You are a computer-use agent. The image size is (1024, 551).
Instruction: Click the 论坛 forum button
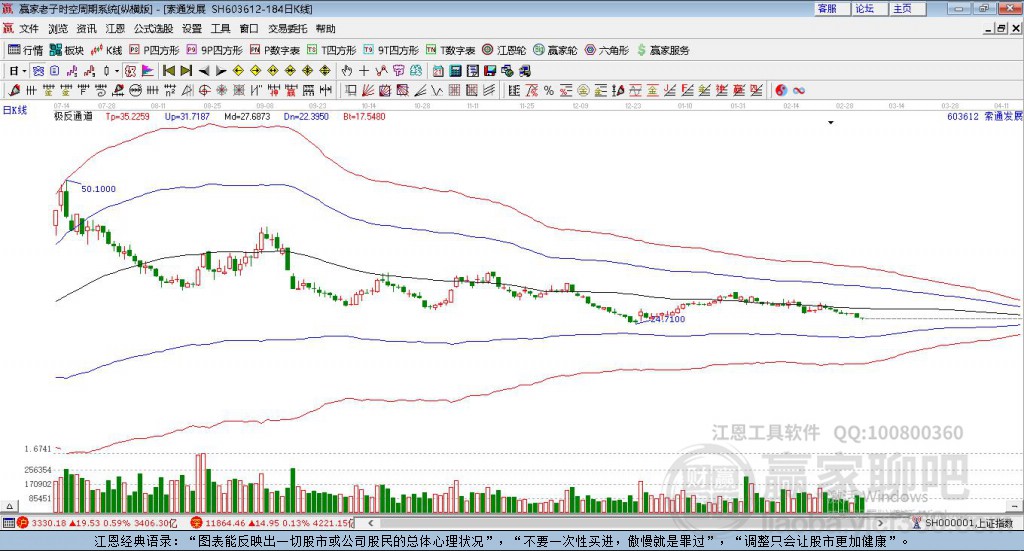tap(869, 8)
